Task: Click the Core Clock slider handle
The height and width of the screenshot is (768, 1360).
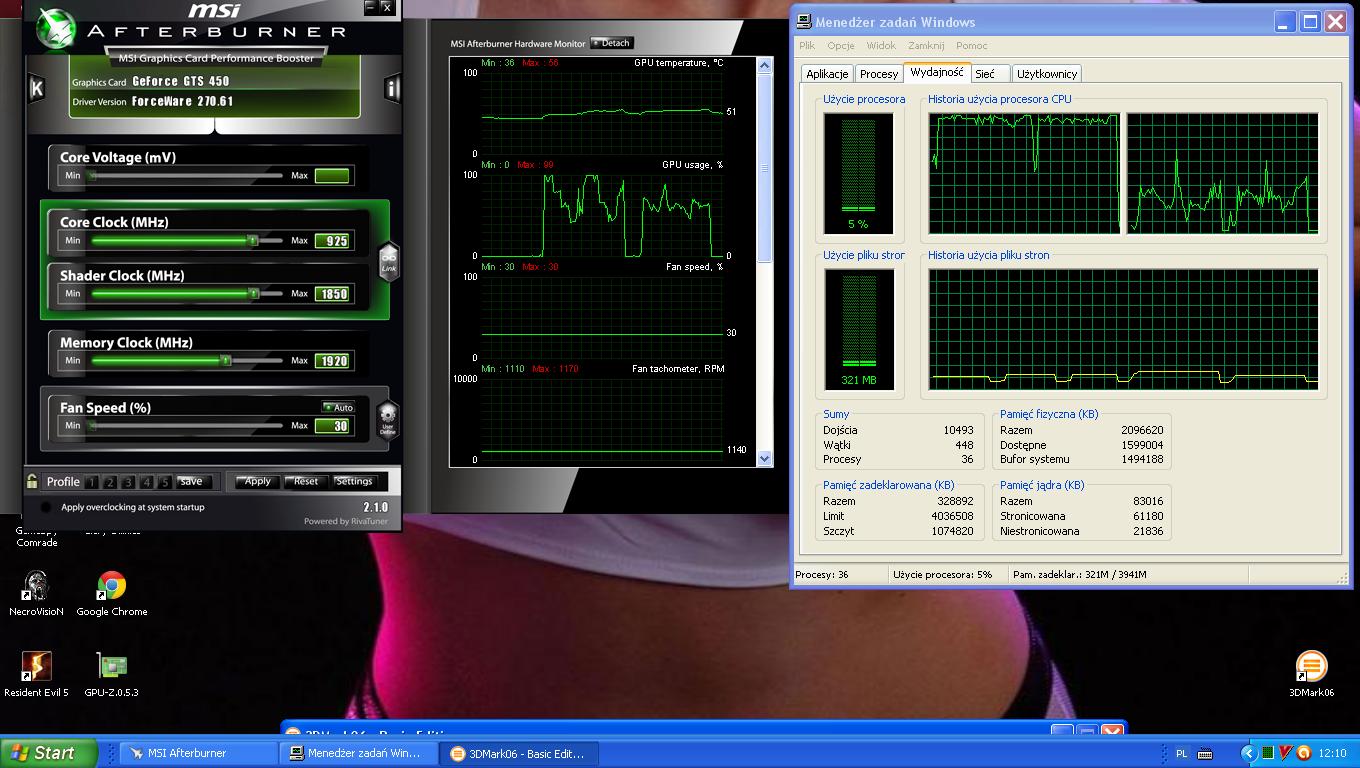Action: (x=253, y=240)
